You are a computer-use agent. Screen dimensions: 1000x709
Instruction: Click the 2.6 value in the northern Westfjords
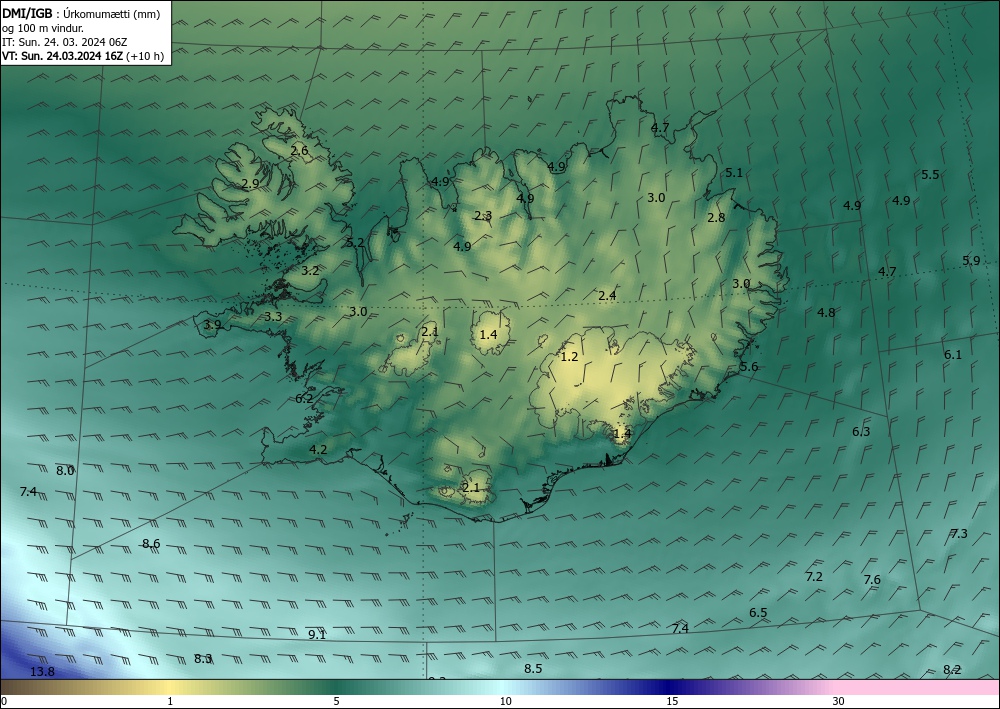pyautogui.click(x=299, y=151)
